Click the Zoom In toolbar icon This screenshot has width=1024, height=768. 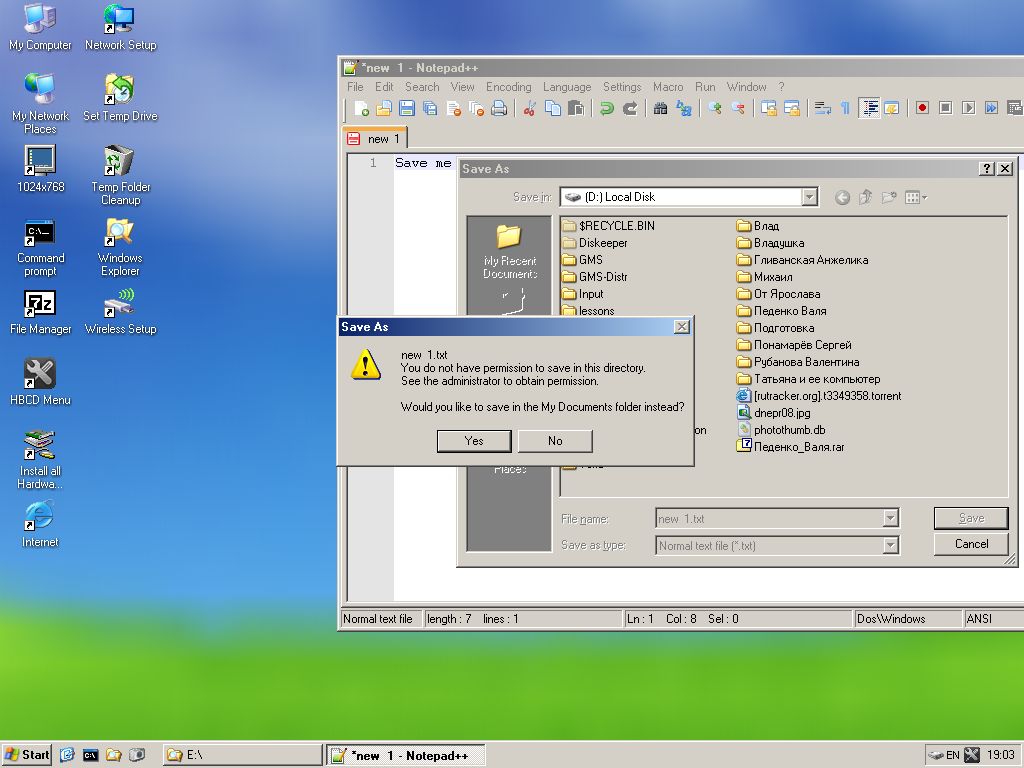tap(714, 109)
